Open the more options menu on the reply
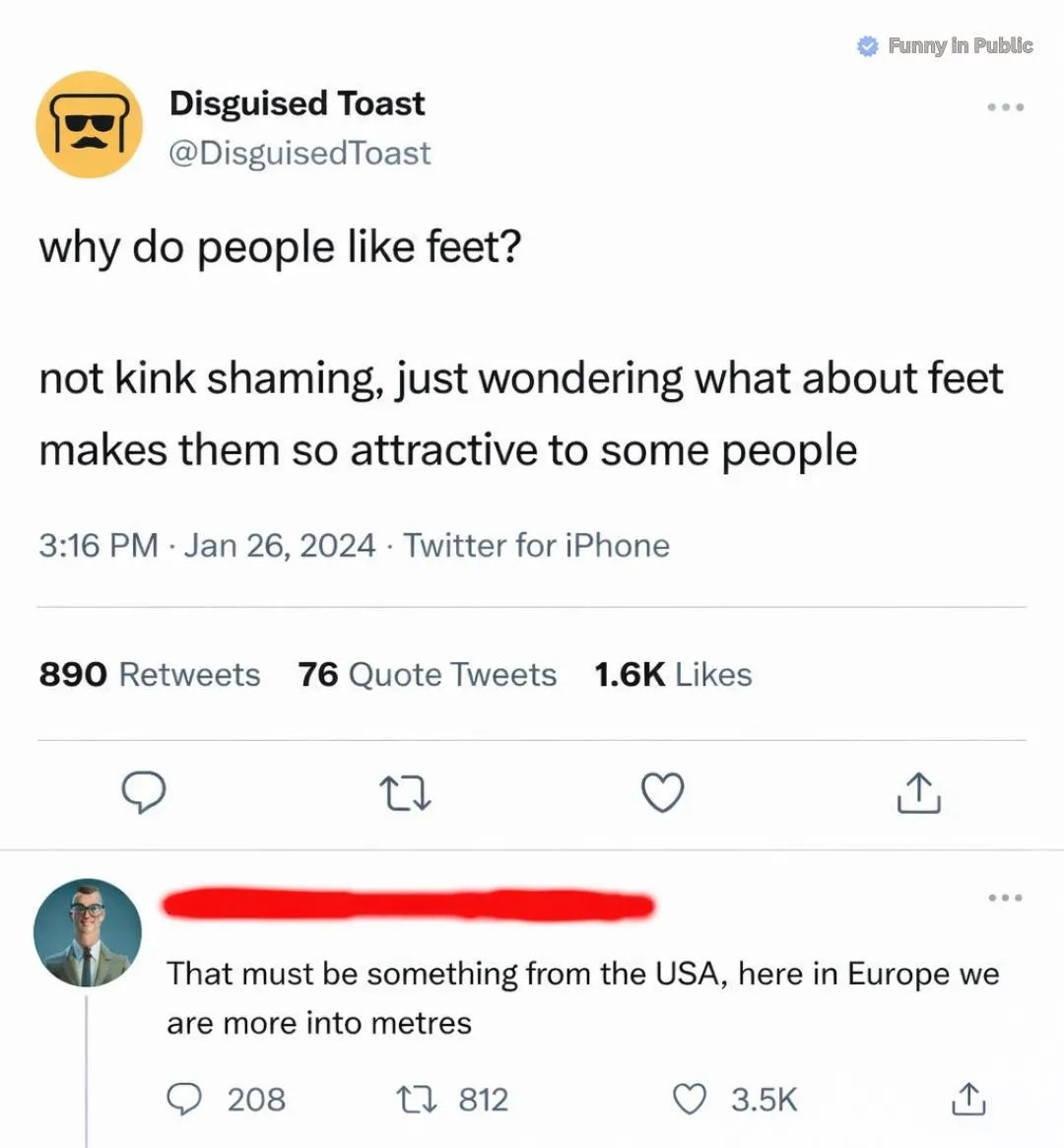 [1005, 897]
